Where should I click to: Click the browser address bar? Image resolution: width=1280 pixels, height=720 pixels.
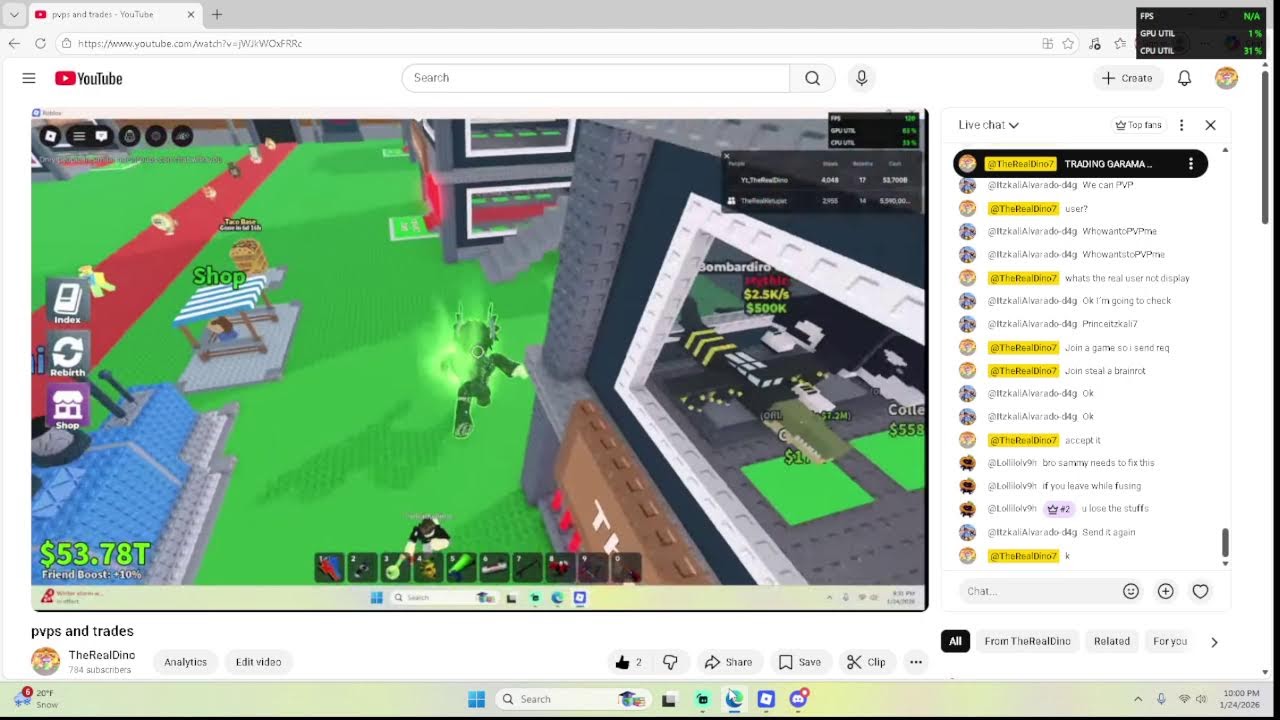tap(550, 43)
